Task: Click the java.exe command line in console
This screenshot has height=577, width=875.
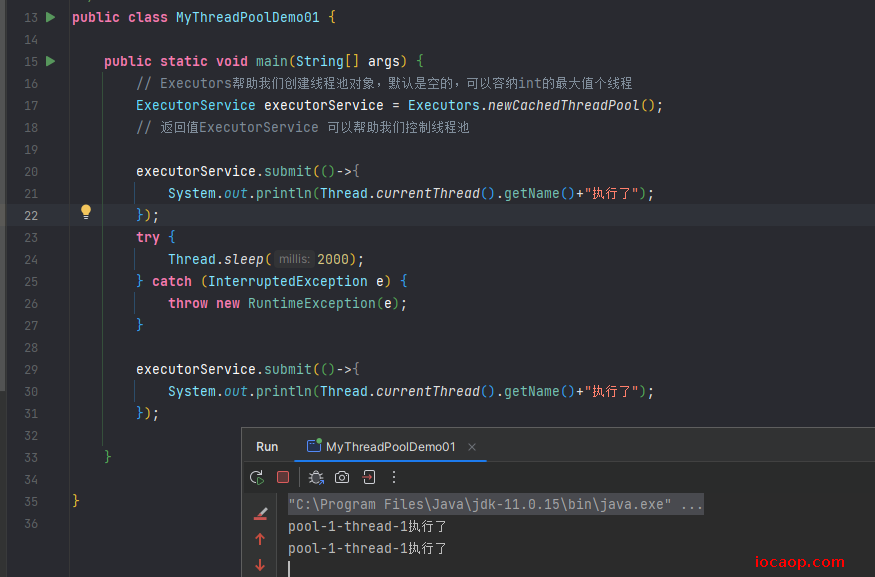Action: pyautogui.click(x=496, y=504)
